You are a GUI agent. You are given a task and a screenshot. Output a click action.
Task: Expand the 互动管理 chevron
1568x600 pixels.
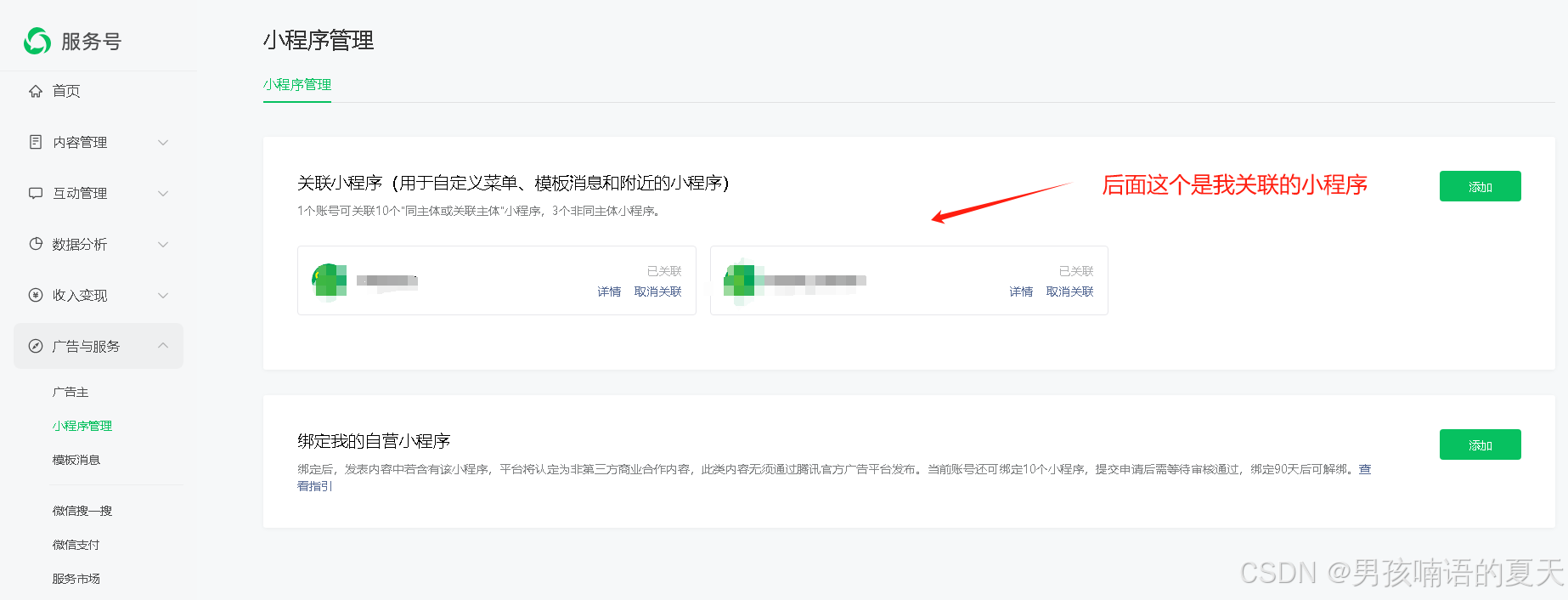tap(163, 193)
